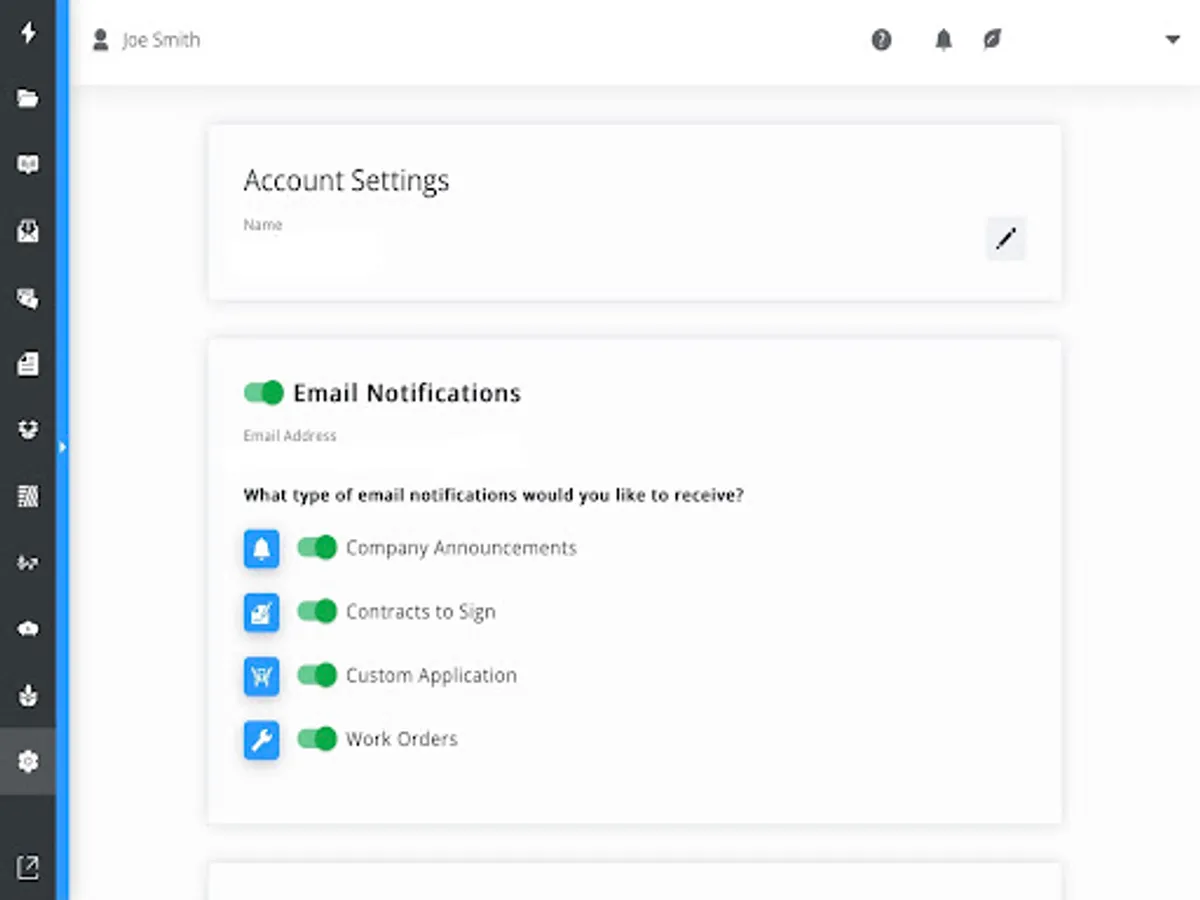
Task: Open the settings gear in sidebar
Action: click(28, 762)
